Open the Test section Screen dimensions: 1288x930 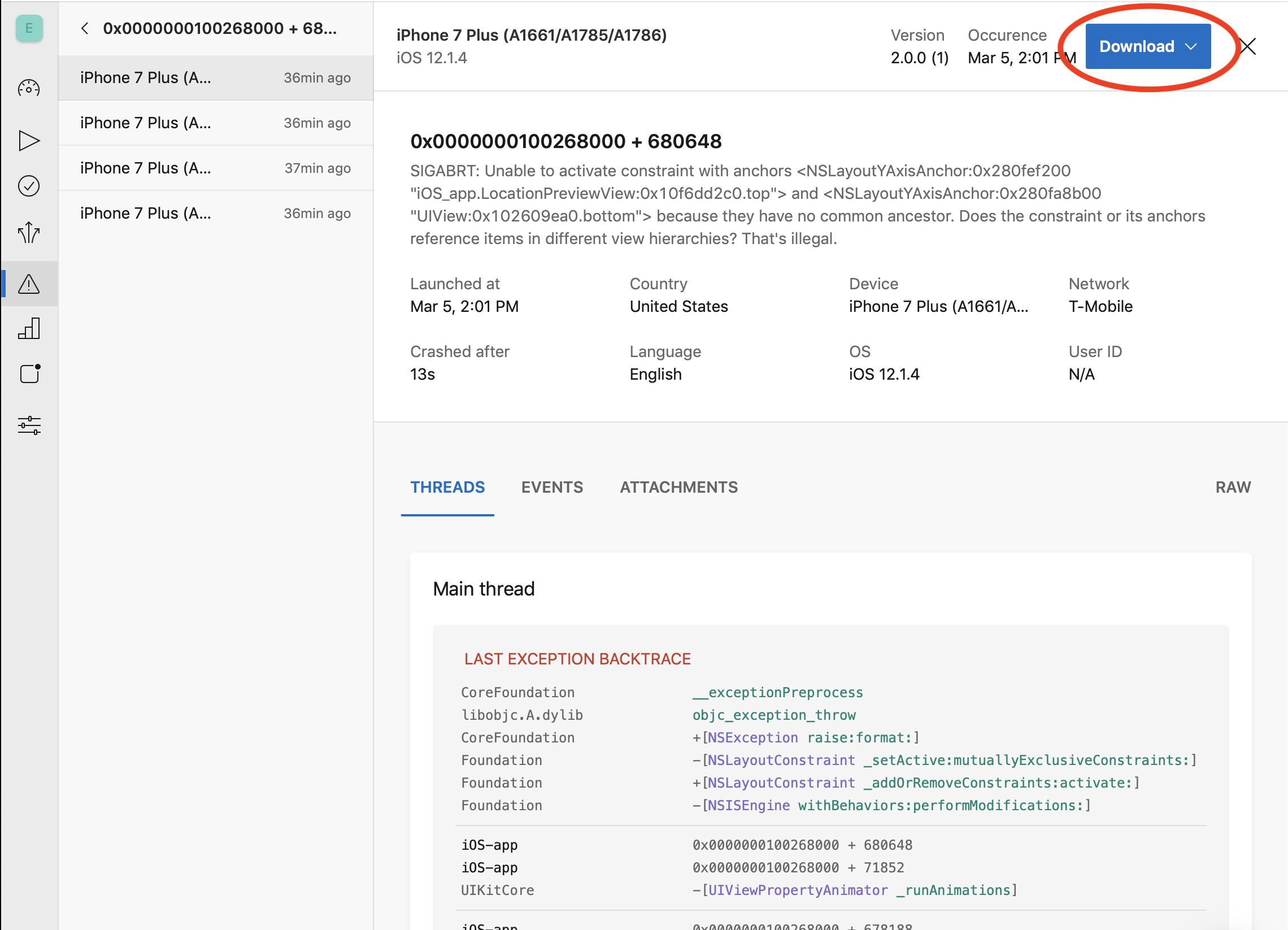(29, 186)
